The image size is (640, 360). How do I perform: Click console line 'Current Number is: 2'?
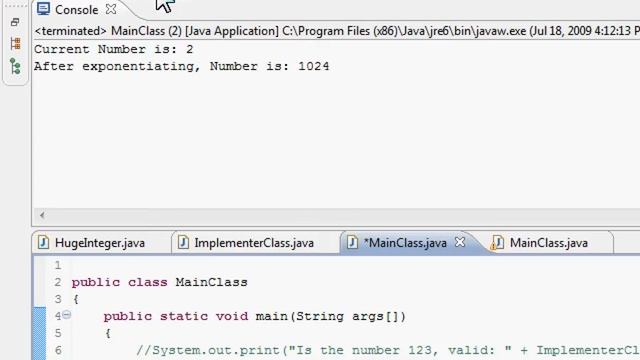click(113, 49)
